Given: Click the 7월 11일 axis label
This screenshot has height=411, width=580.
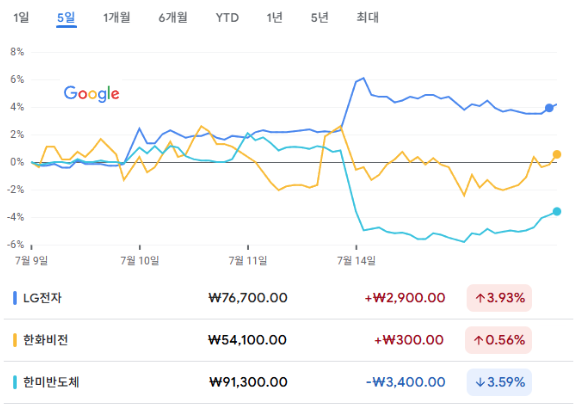Looking at the screenshot, I should [x=248, y=261].
